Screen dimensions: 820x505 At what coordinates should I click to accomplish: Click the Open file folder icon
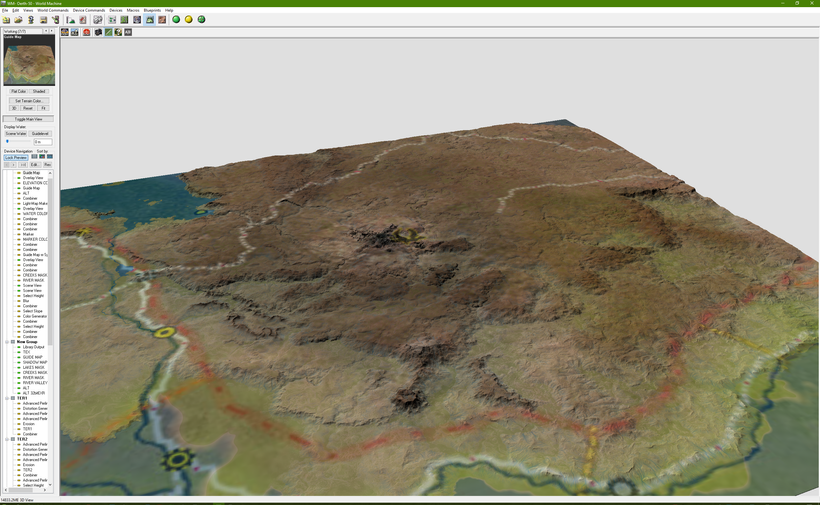tap(18, 19)
